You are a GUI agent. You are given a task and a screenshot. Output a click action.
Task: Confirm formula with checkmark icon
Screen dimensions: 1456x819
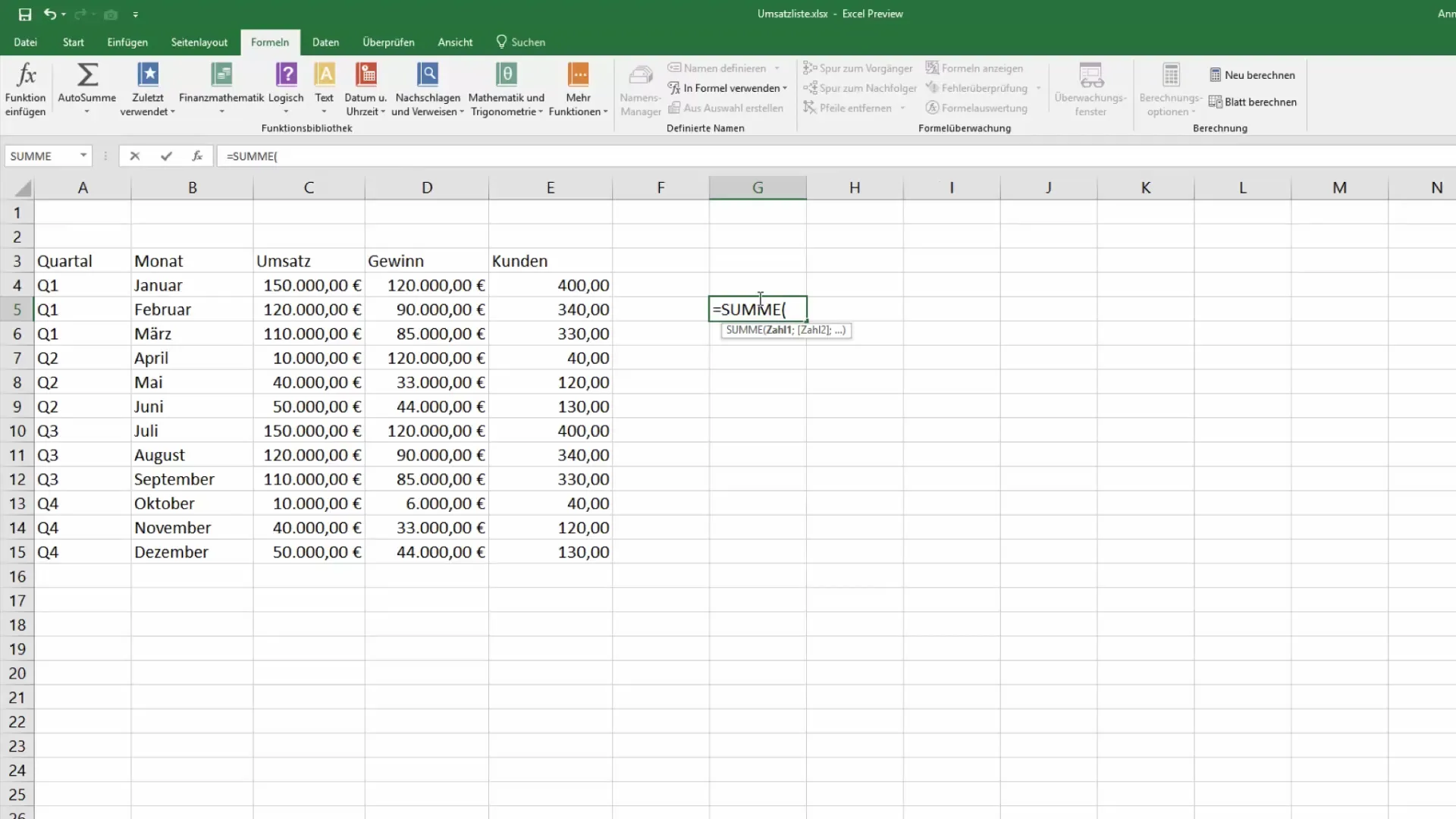pyautogui.click(x=166, y=156)
